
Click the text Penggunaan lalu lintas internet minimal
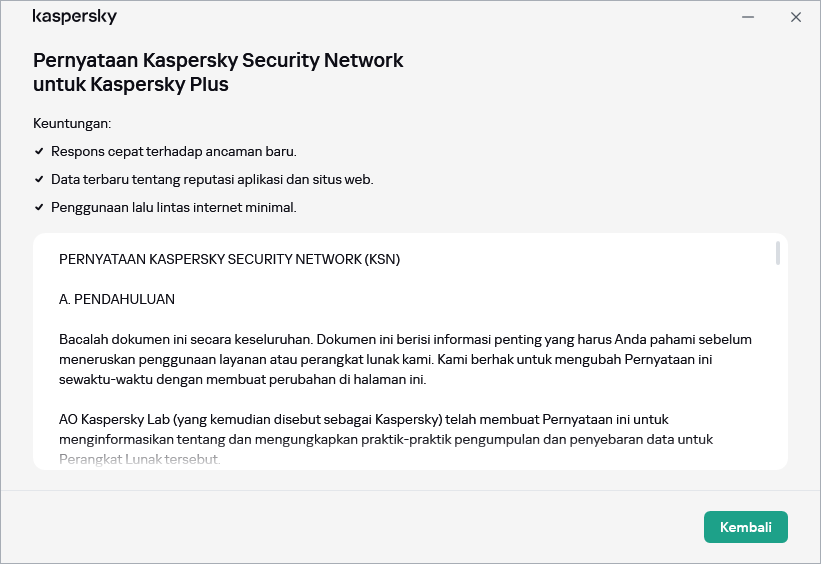point(174,207)
